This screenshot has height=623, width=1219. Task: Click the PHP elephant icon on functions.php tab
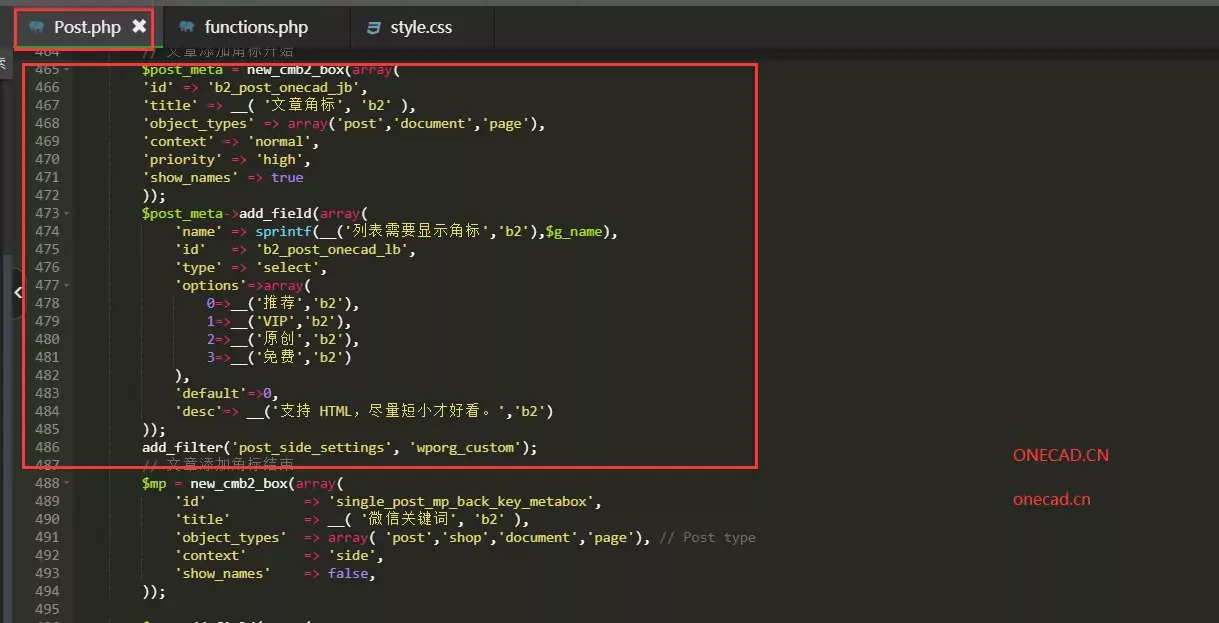tap(187, 28)
